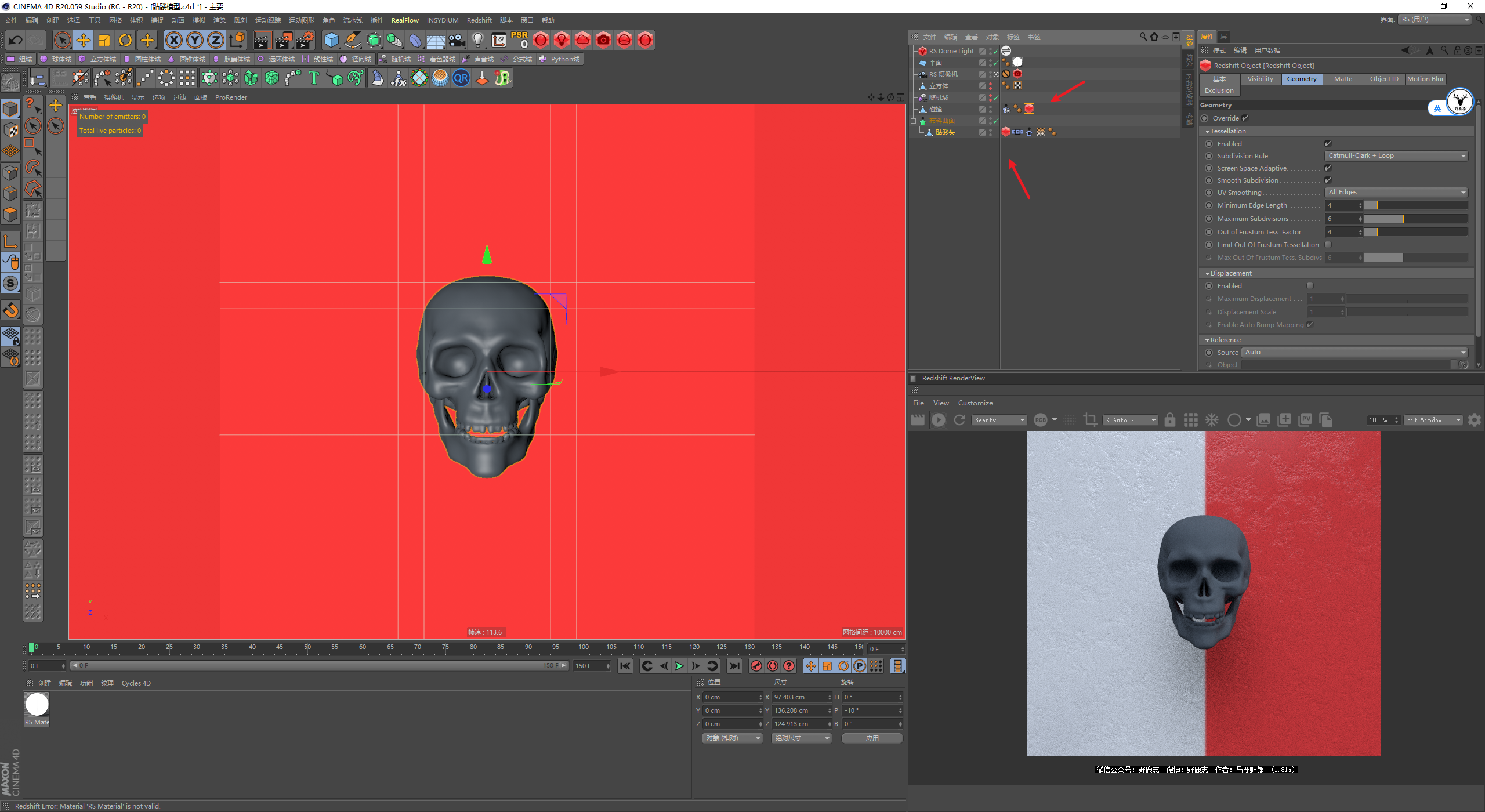
Task: Click the MoText green T icon
Action: click(x=314, y=78)
